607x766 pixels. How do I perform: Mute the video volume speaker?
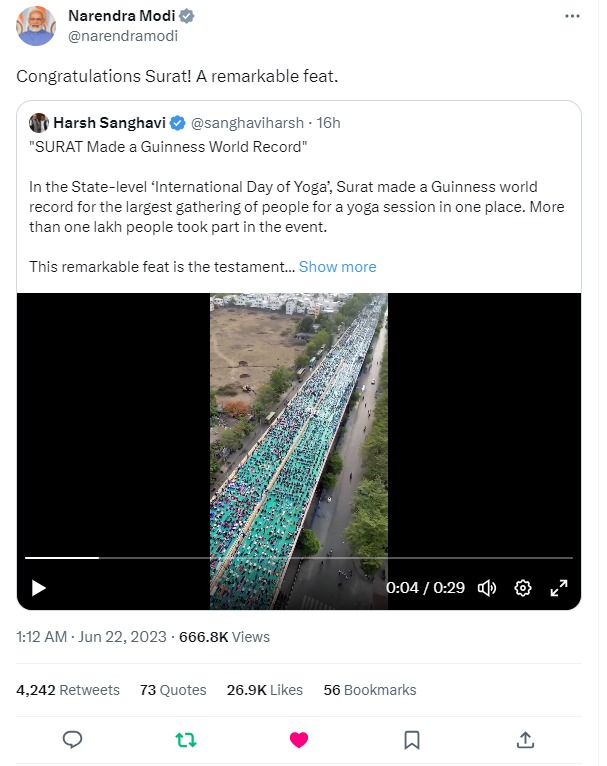click(487, 588)
